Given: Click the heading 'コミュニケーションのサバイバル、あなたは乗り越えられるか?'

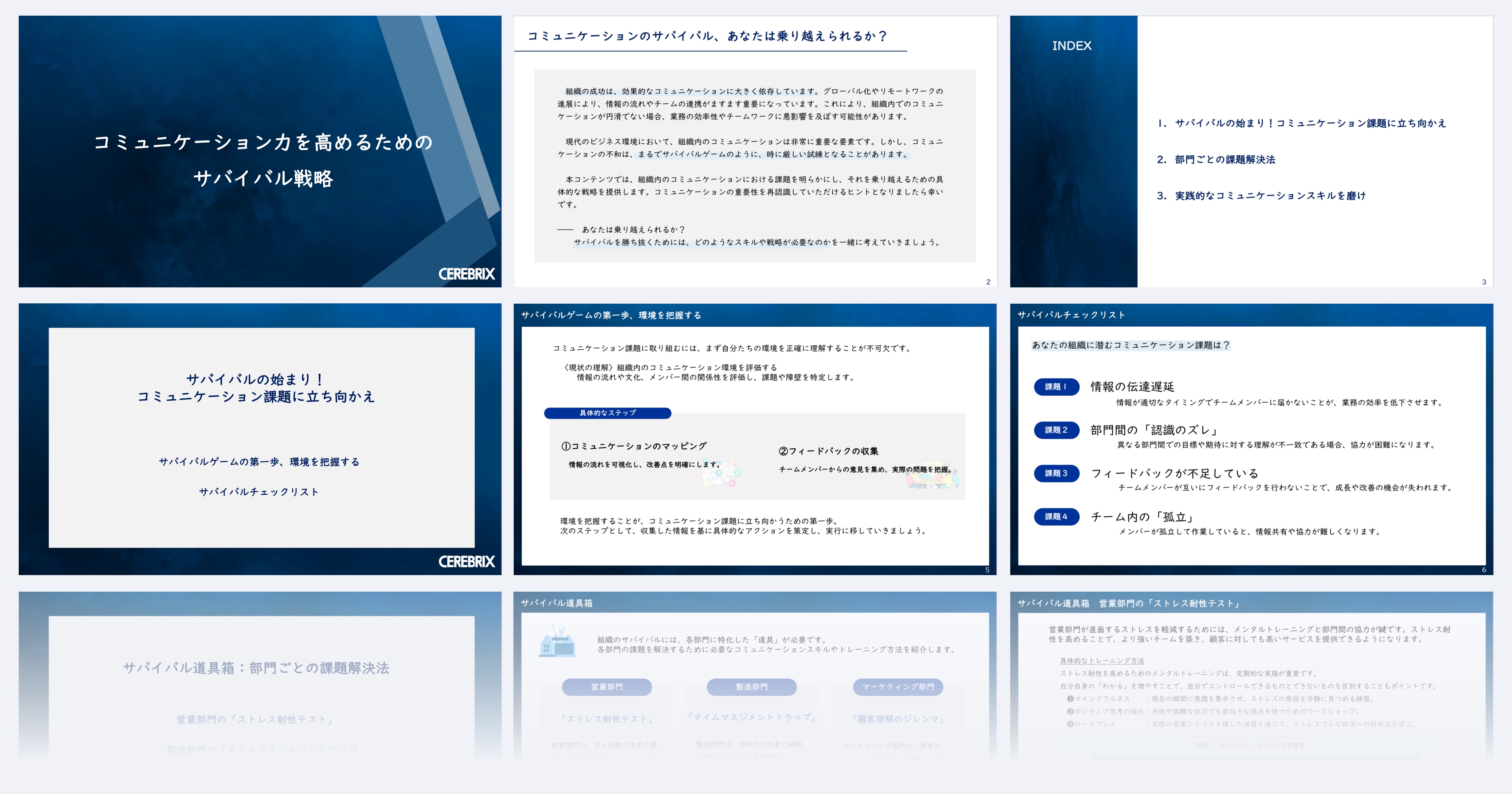Looking at the screenshot, I should pos(707,37).
